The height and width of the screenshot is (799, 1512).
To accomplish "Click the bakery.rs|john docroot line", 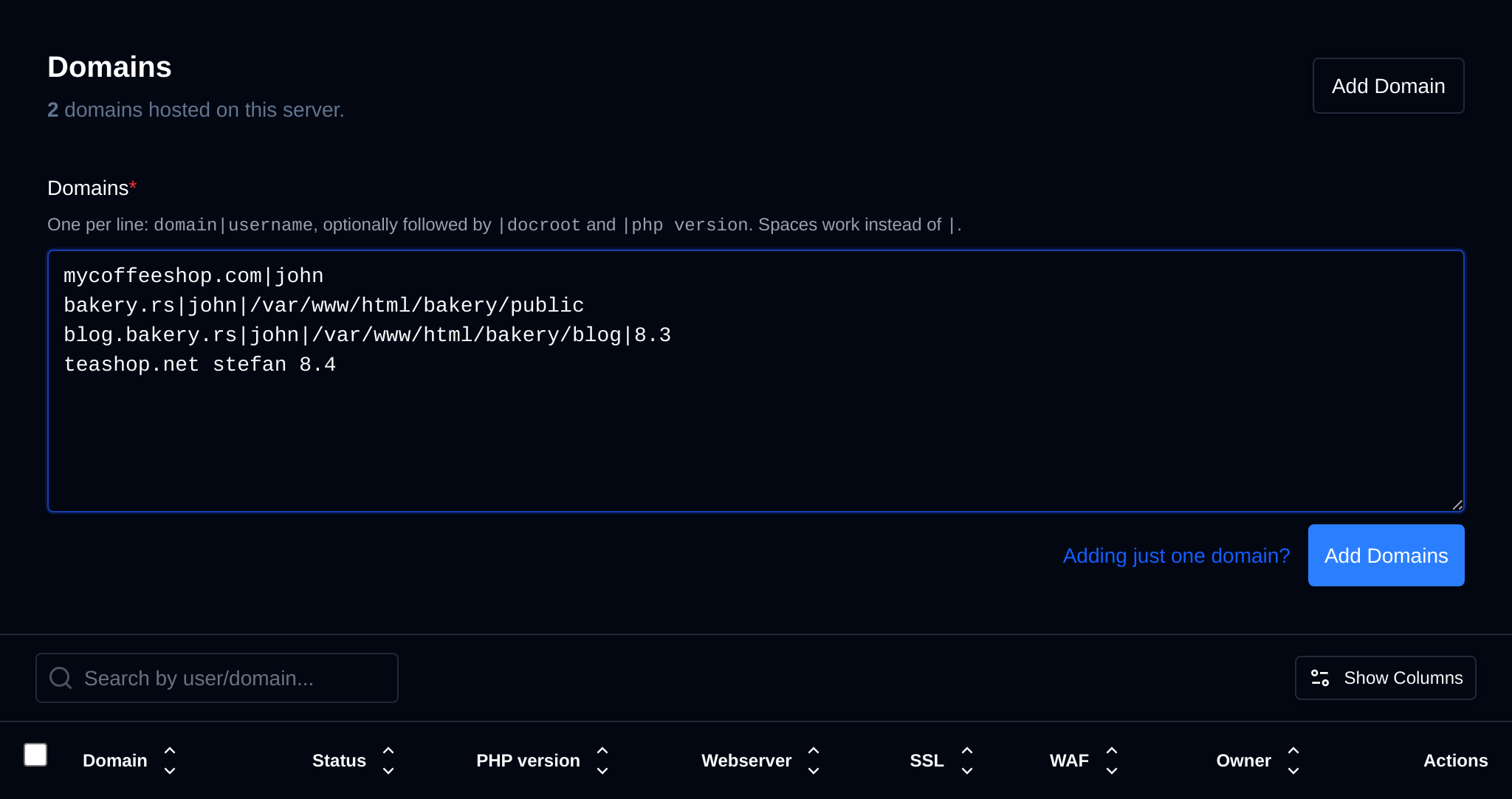I will pos(323,305).
